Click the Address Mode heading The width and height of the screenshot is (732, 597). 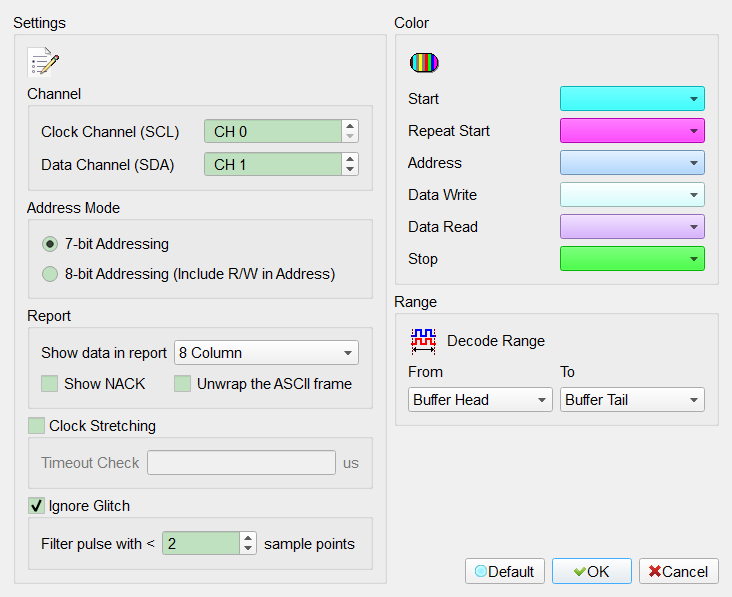click(x=73, y=208)
